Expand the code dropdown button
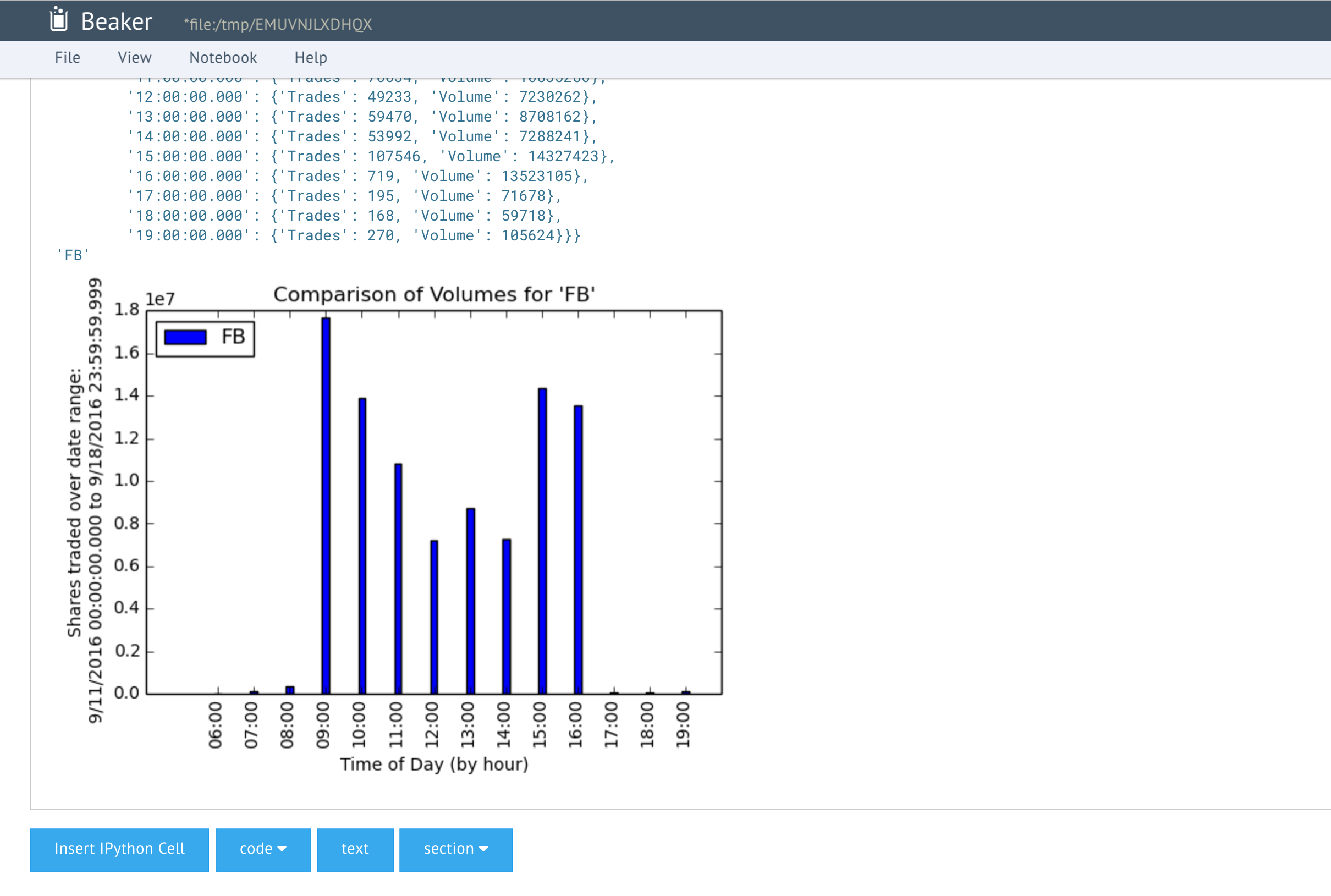 coord(263,849)
